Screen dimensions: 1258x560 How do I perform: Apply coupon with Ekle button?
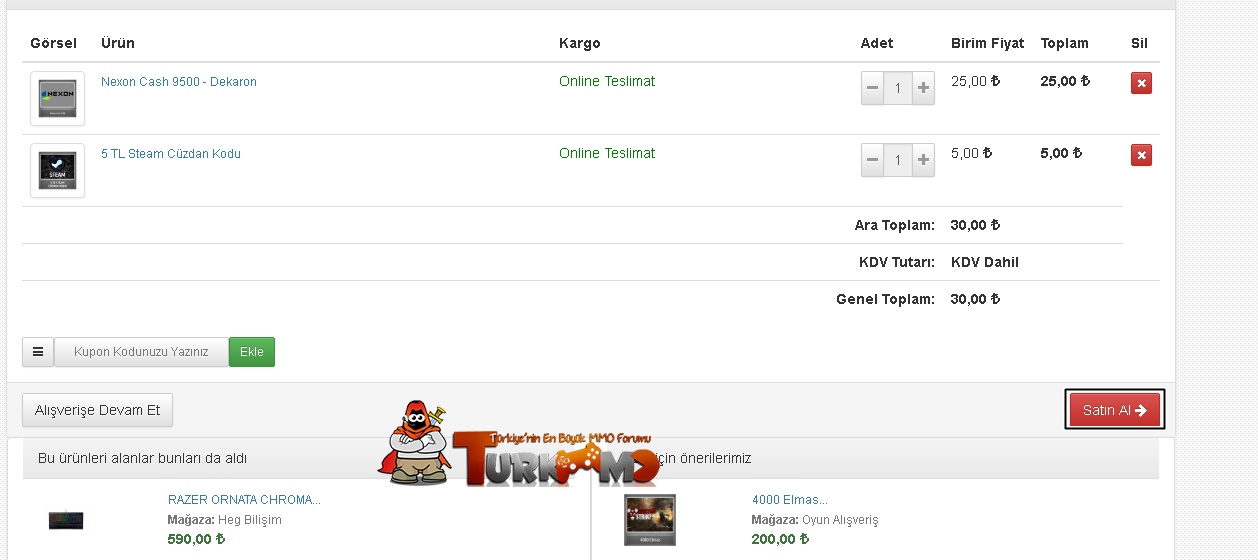tap(252, 352)
